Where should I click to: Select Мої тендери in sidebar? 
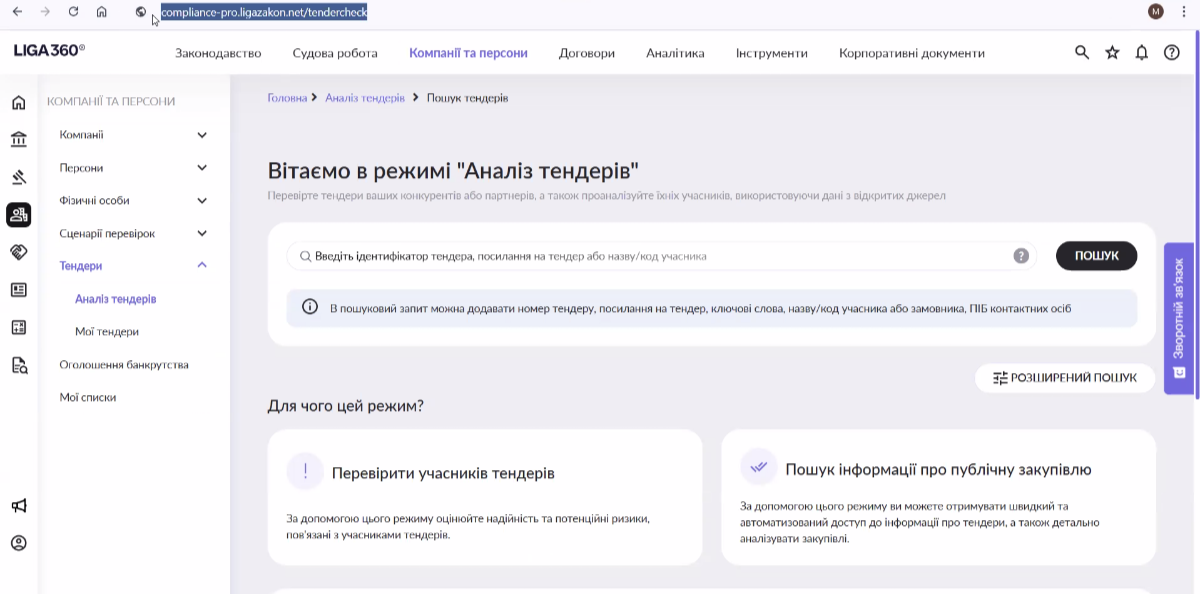[107, 331]
